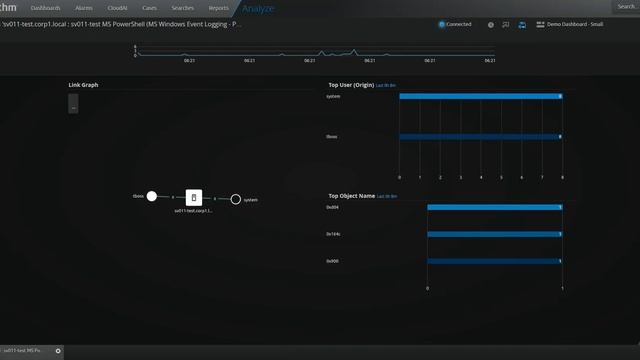Screen dimensions: 640x360
Task: Click the 'system' label in Top User chart
Action: tap(333, 96)
